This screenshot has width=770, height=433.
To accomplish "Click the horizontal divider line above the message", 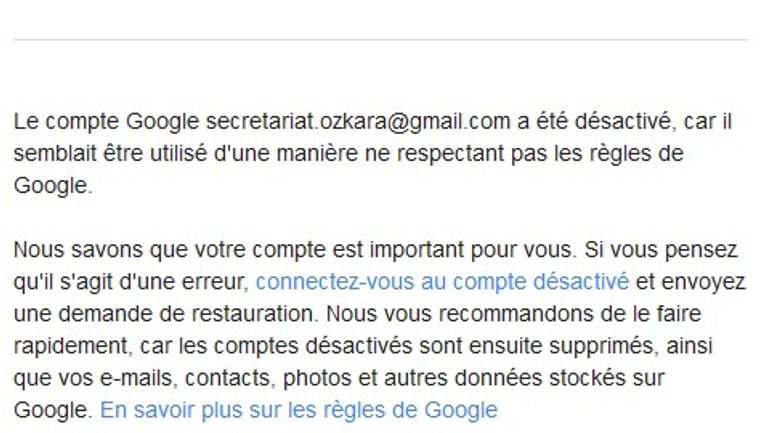I will [x=380, y=40].
